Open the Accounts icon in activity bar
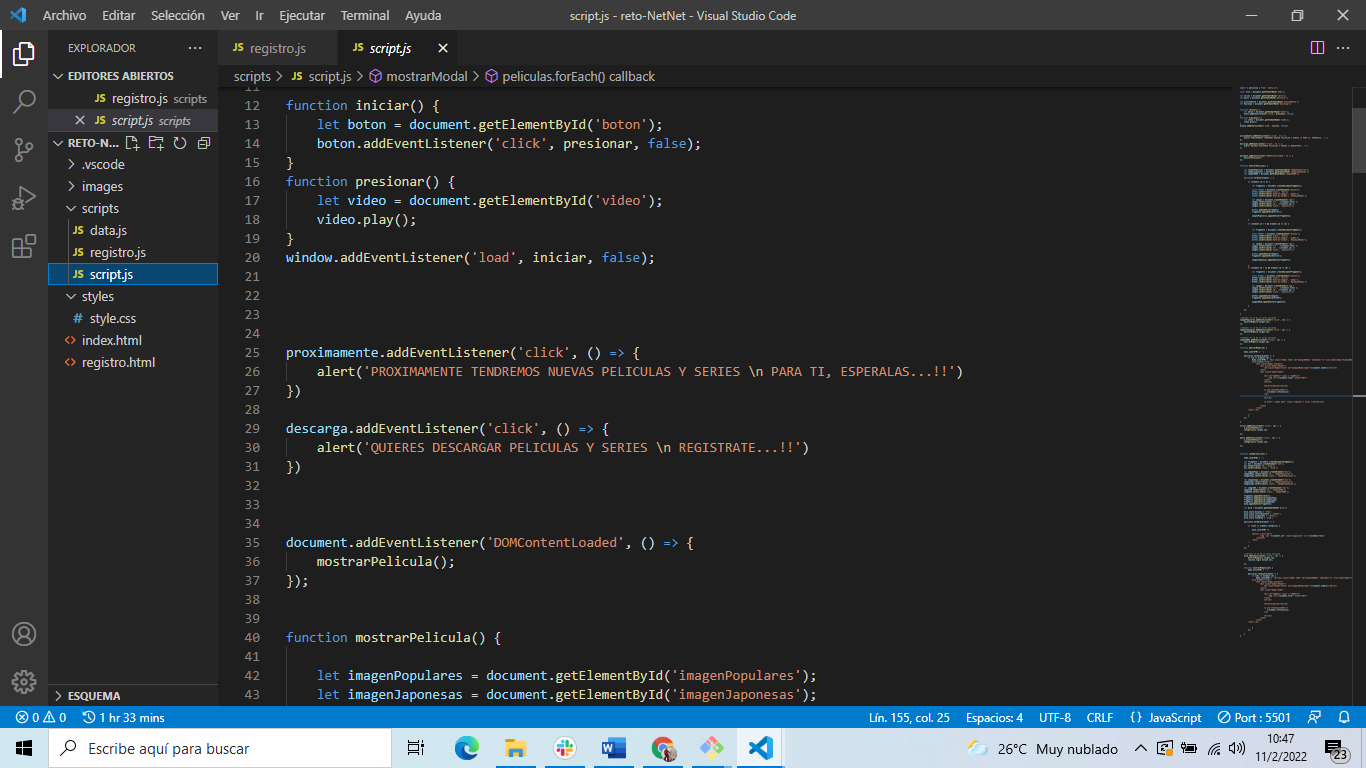Viewport: 1366px width, 768px height. pos(24,634)
